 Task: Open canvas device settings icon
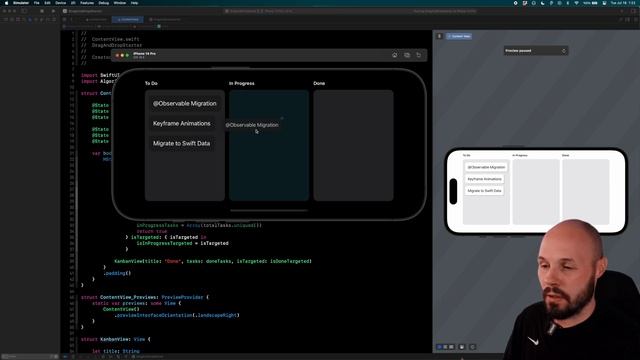pyautogui.click(x=462, y=347)
